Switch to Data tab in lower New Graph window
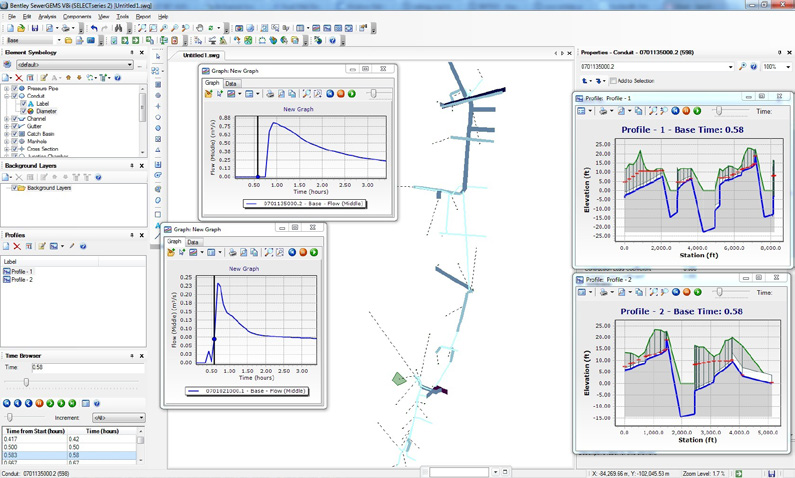The image size is (795, 478). pos(193,242)
